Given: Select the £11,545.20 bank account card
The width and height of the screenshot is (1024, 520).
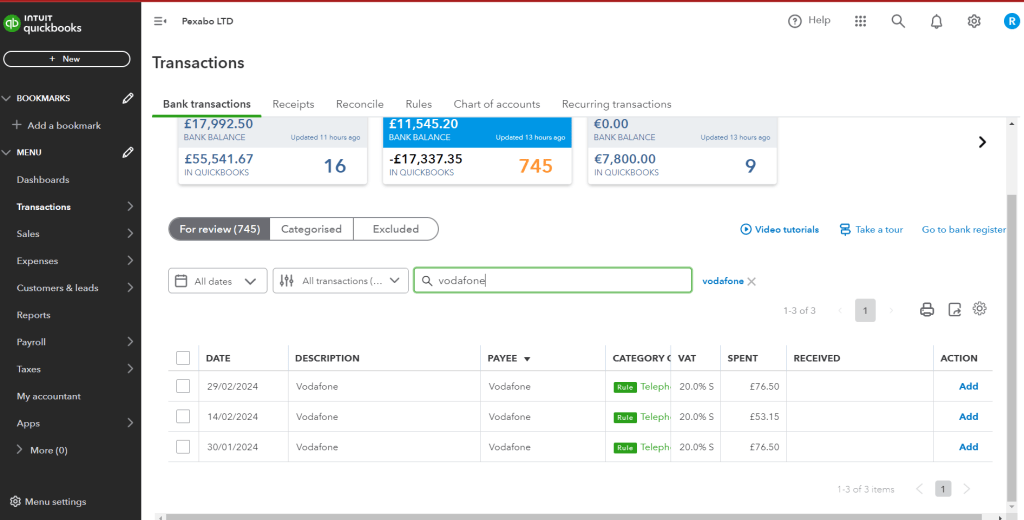Looking at the screenshot, I should (477, 151).
